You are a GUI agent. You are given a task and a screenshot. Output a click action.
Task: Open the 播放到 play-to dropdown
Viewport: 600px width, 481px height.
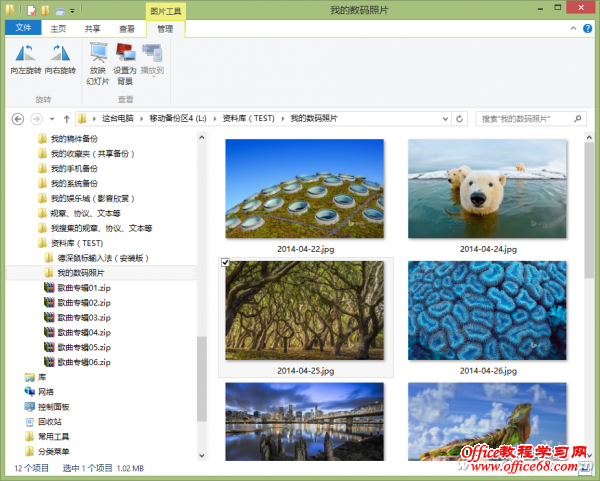coord(152,60)
